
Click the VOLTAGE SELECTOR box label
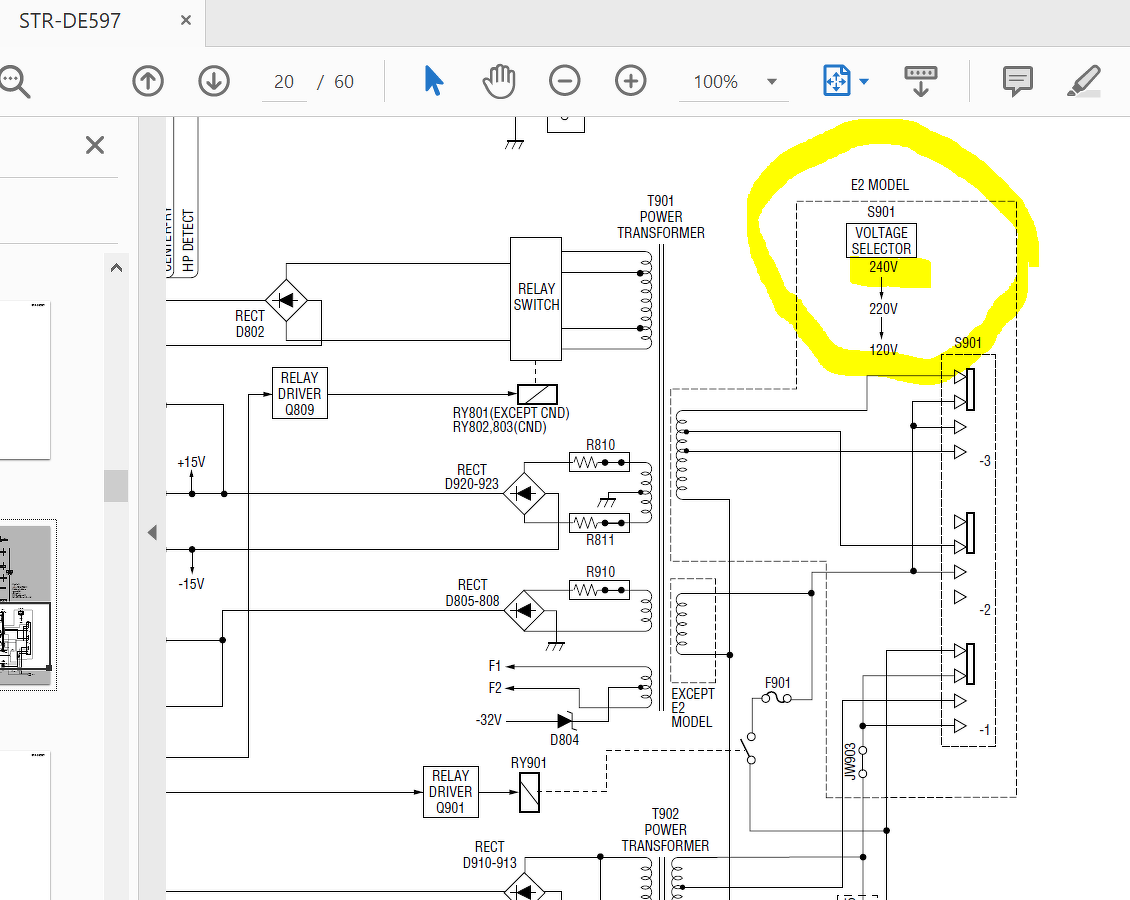(881, 241)
